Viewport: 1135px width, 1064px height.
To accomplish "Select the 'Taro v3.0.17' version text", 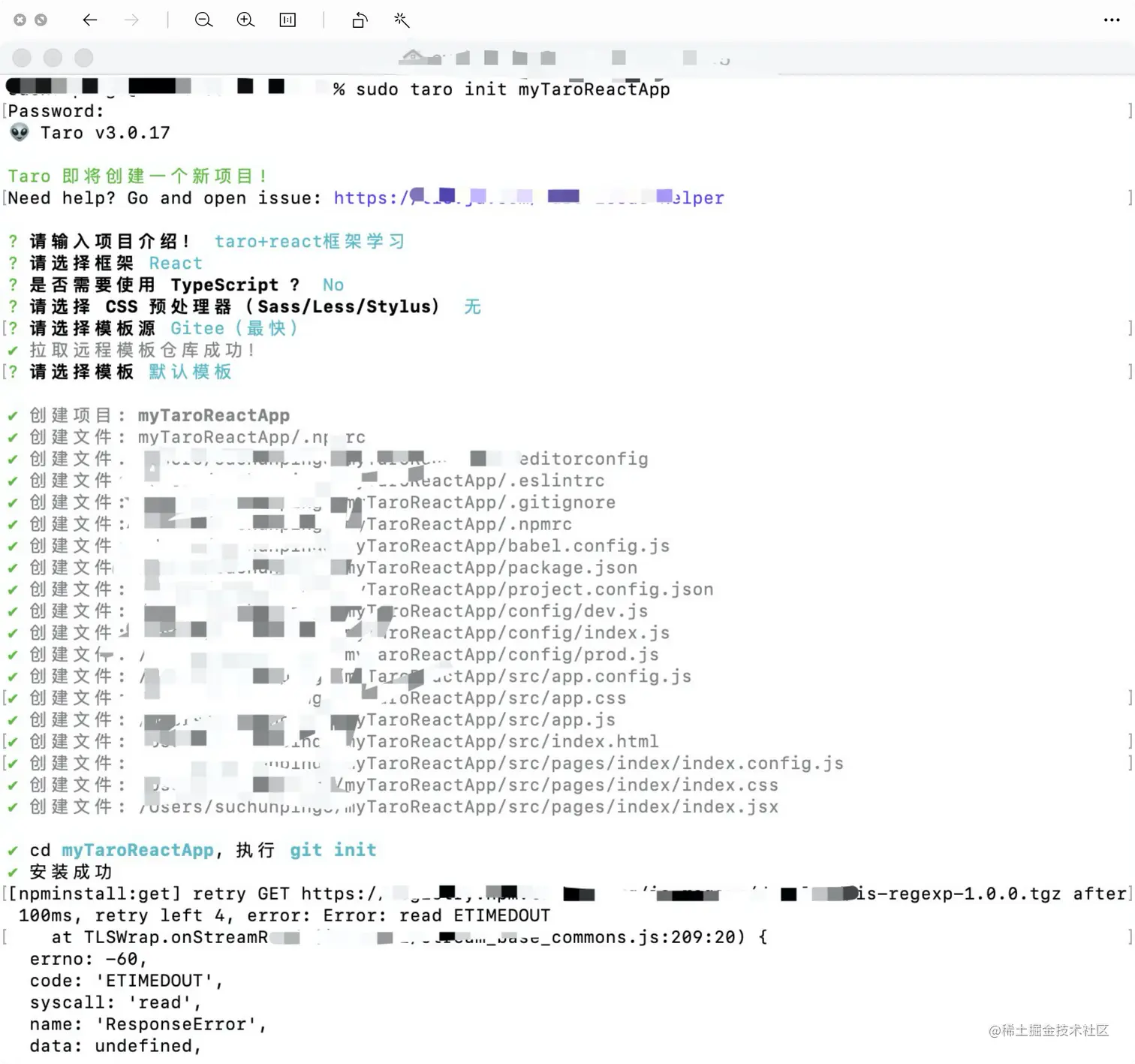I will pos(105,133).
